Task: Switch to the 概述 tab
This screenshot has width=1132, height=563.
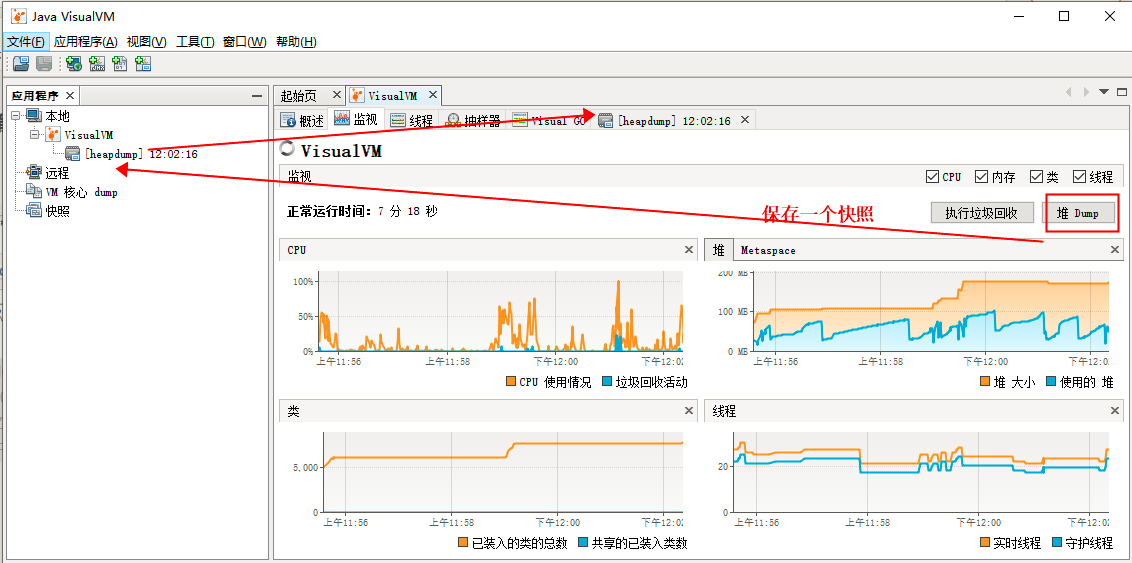Action: [x=302, y=121]
